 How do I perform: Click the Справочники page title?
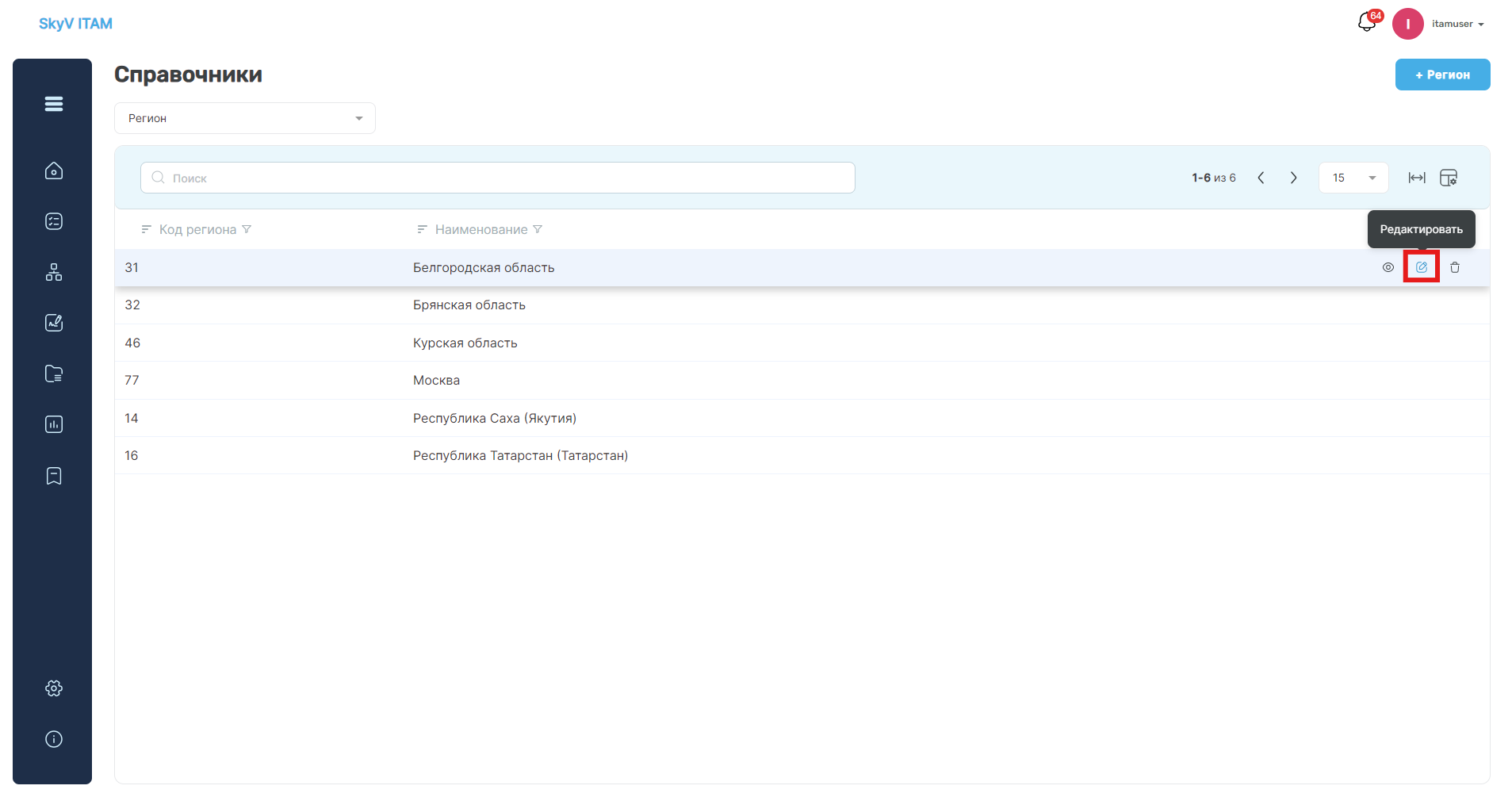coord(188,74)
